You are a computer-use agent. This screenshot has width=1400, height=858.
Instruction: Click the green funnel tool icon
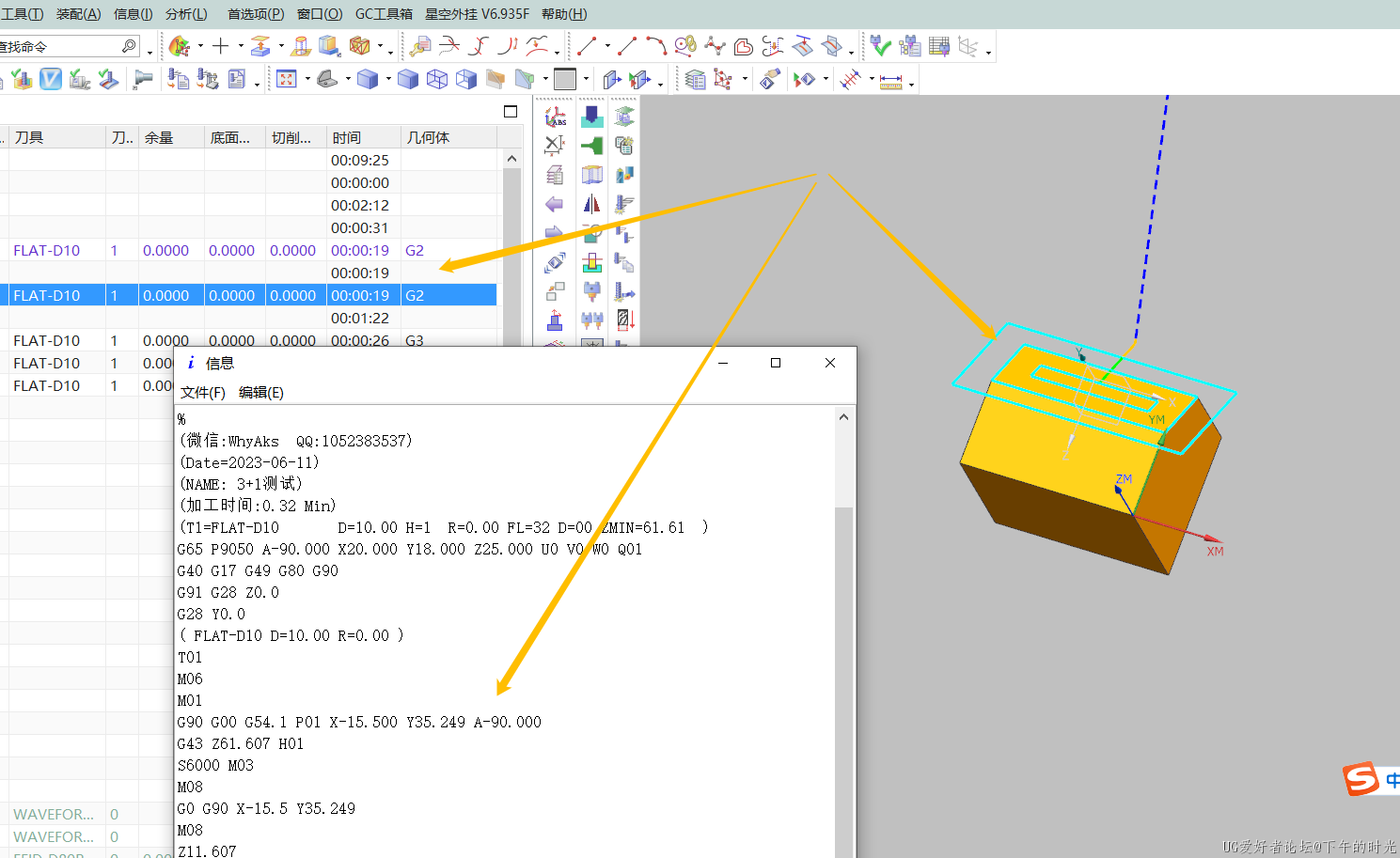[591, 146]
